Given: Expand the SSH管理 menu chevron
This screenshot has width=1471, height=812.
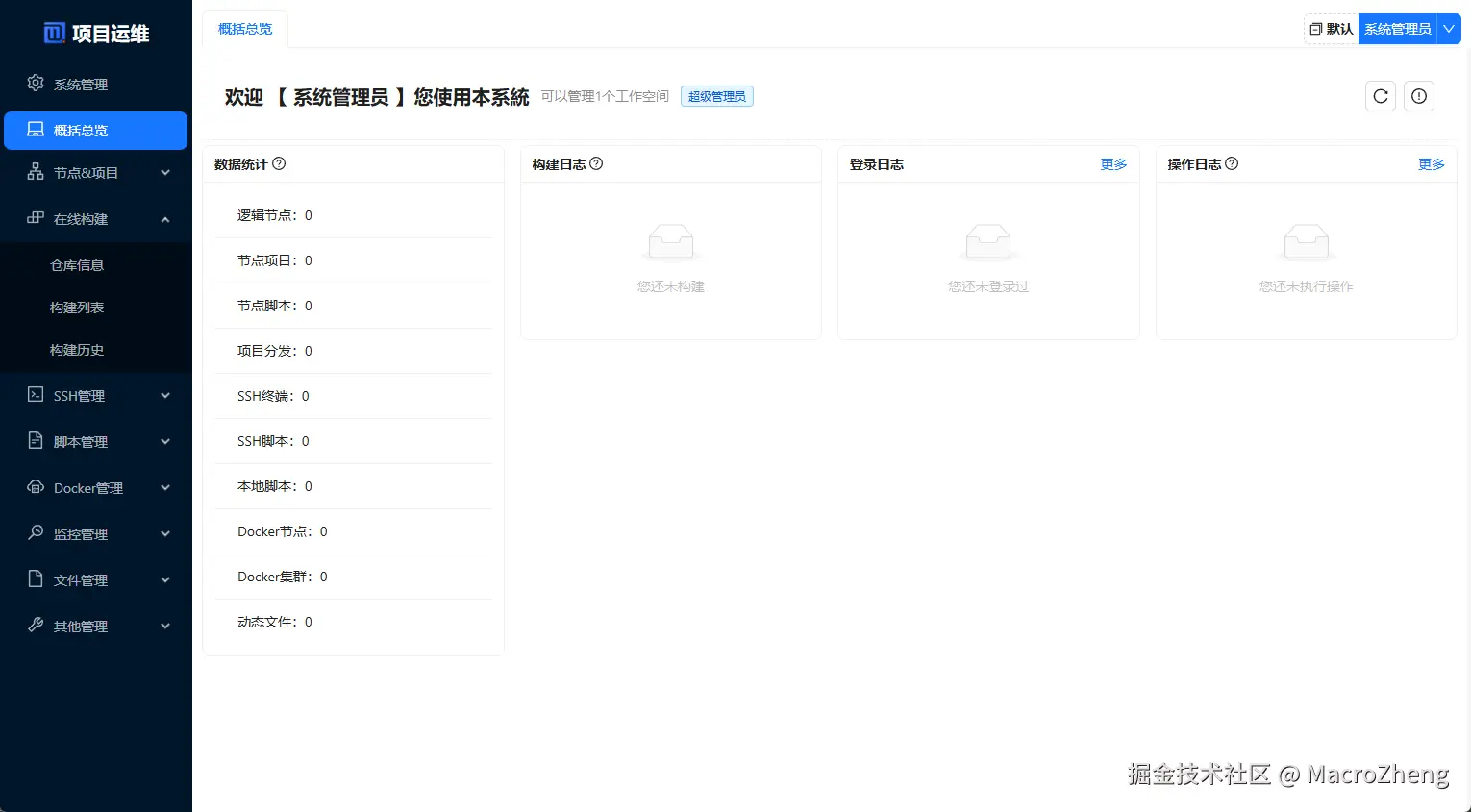Looking at the screenshot, I should coord(165,396).
